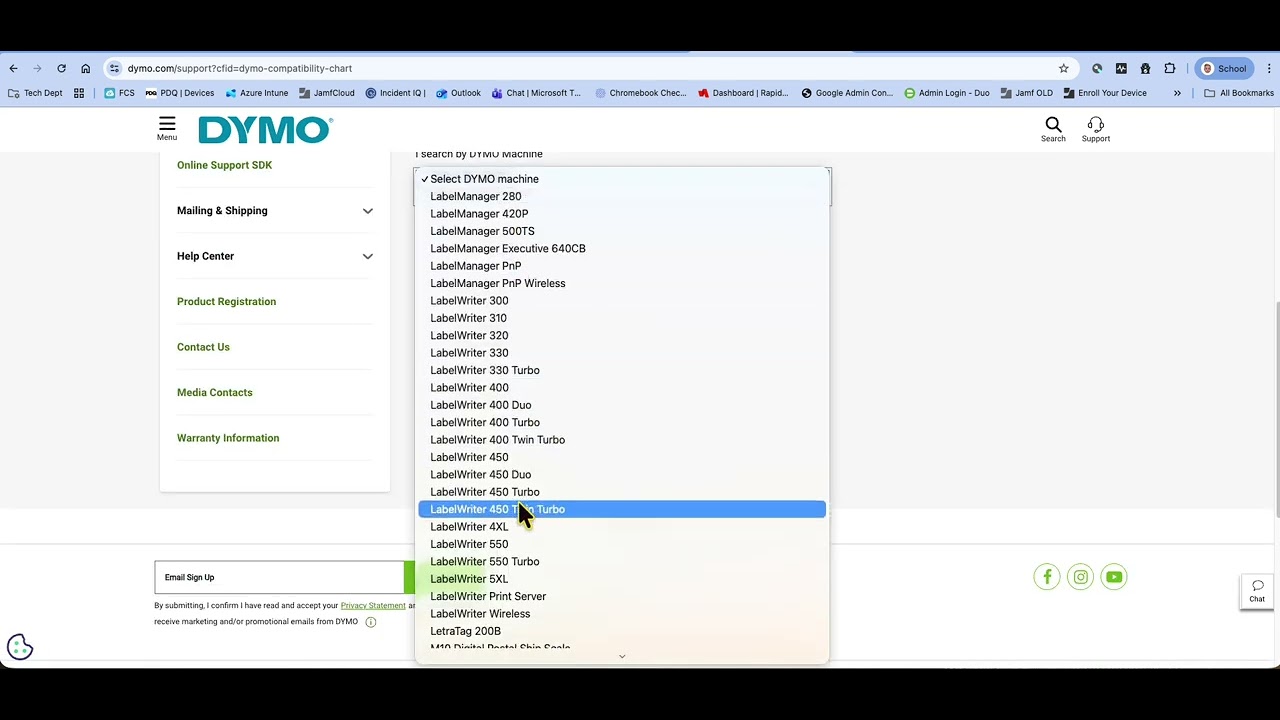The width and height of the screenshot is (1280, 720).
Task: Open the Tech Dept bookmarks folder
Action: point(35,93)
